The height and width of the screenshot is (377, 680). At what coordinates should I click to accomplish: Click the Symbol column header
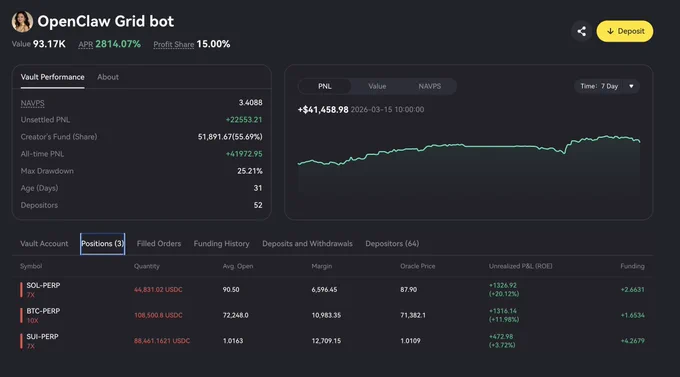(31, 266)
